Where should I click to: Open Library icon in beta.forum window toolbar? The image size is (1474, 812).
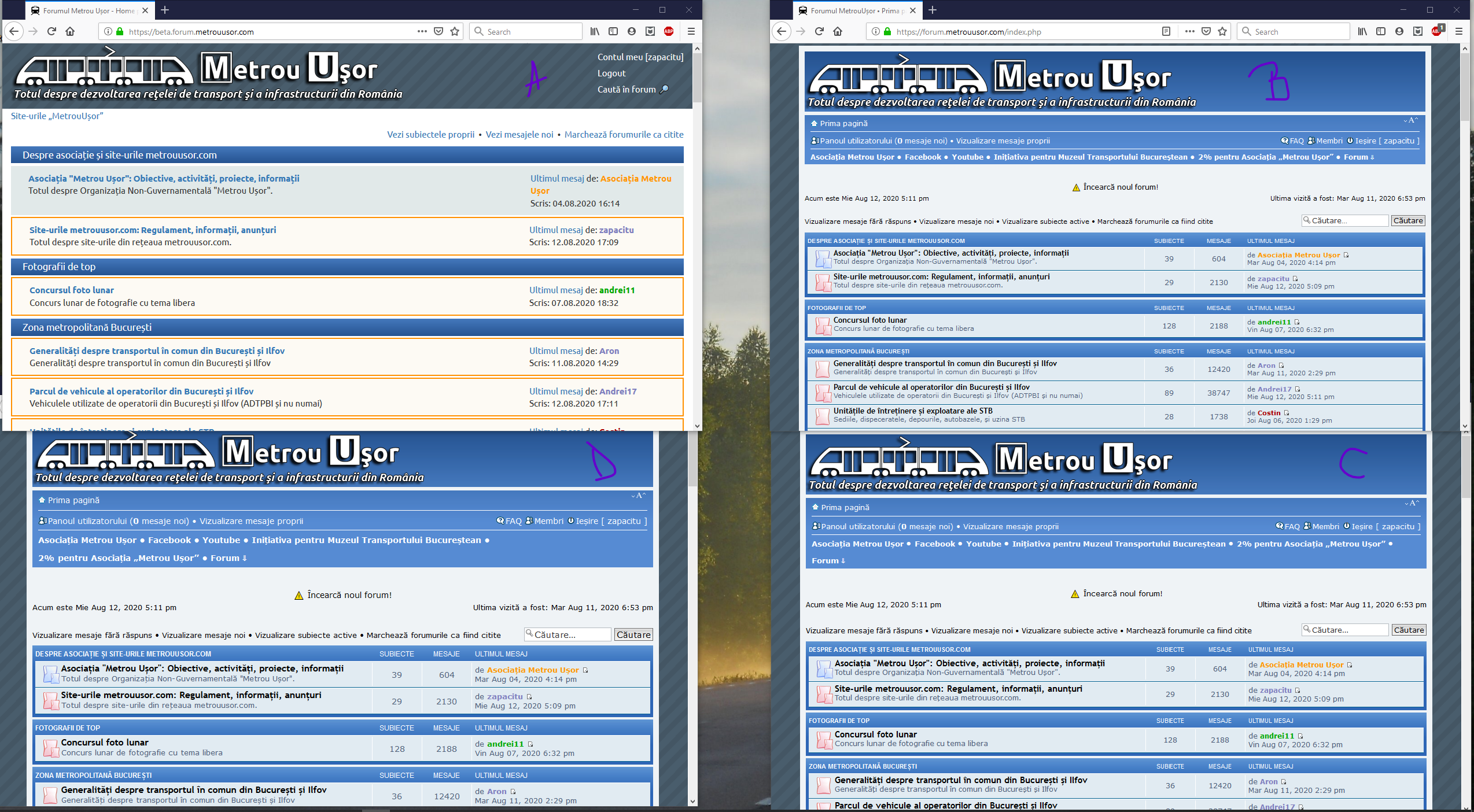click(x=595, y=31)
